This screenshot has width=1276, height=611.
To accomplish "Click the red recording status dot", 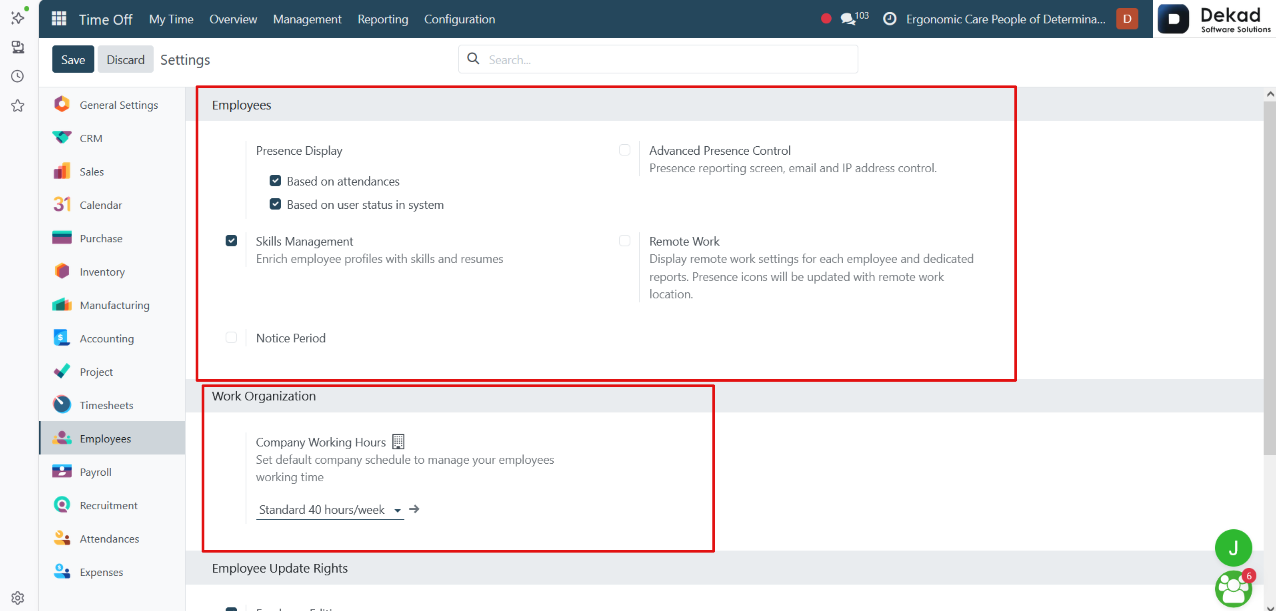I will click(x=826, y=19).
